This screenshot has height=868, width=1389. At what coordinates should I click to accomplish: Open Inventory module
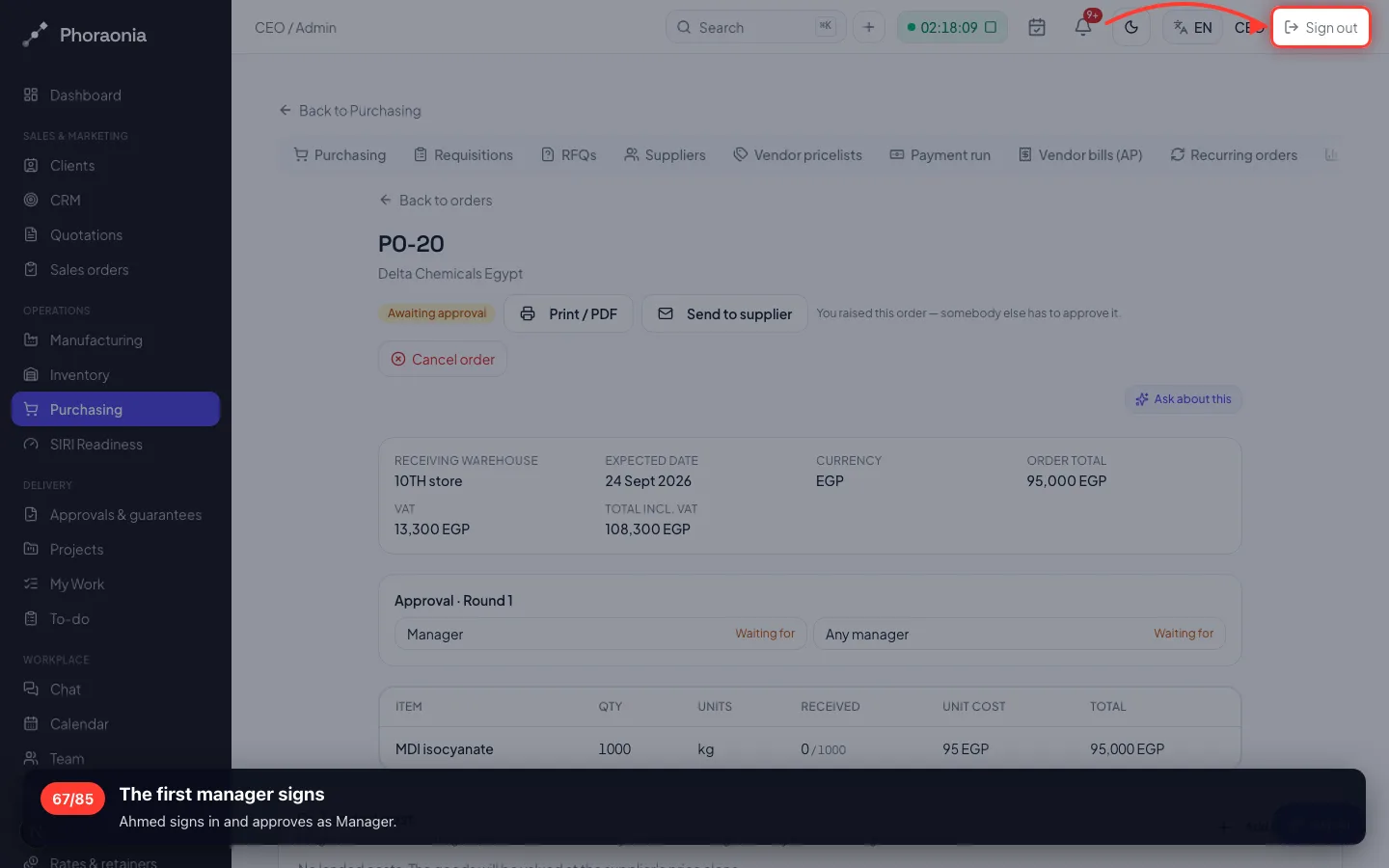coord(116,375)
